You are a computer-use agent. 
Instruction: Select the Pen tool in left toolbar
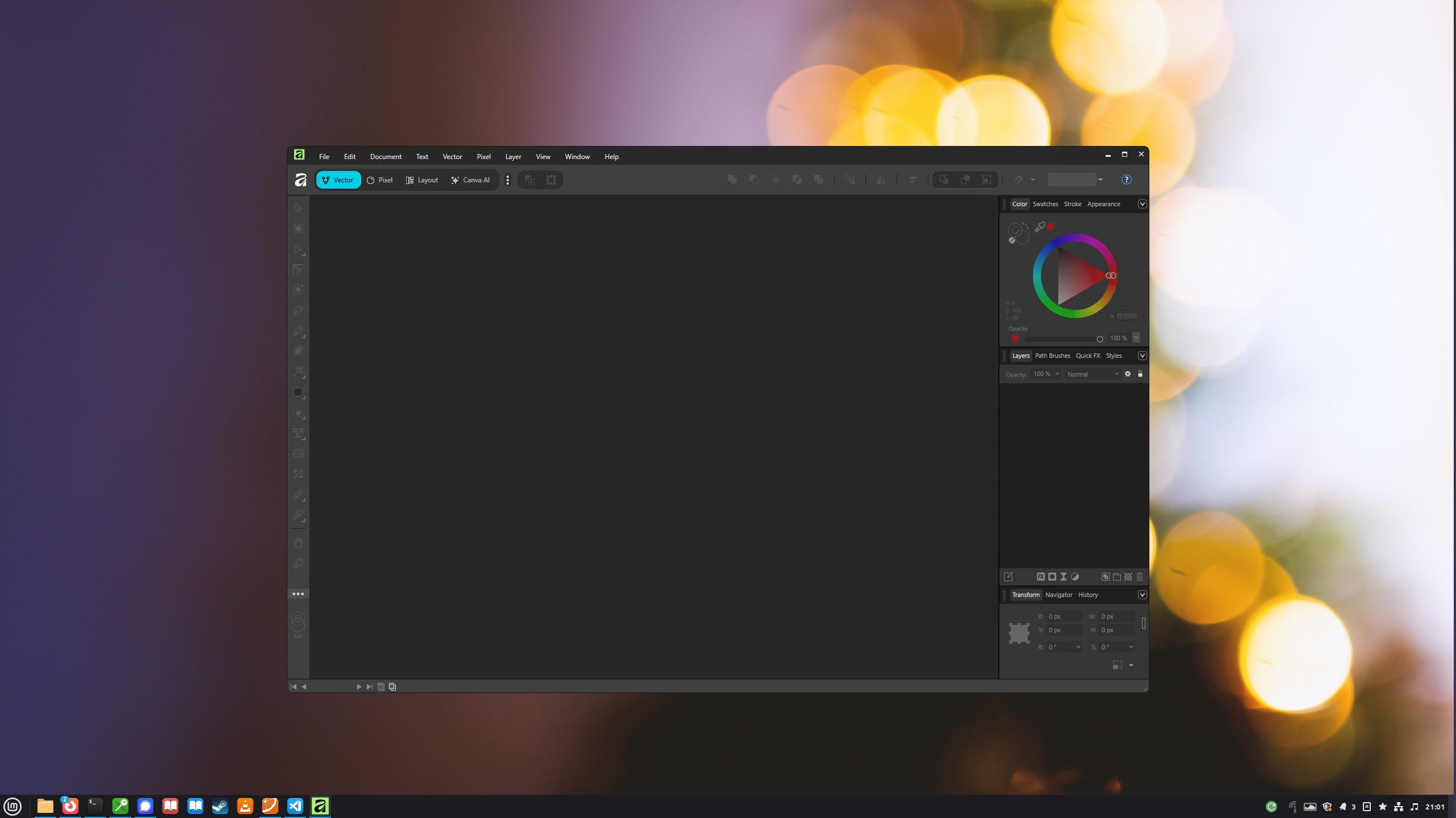pos(298,310)
